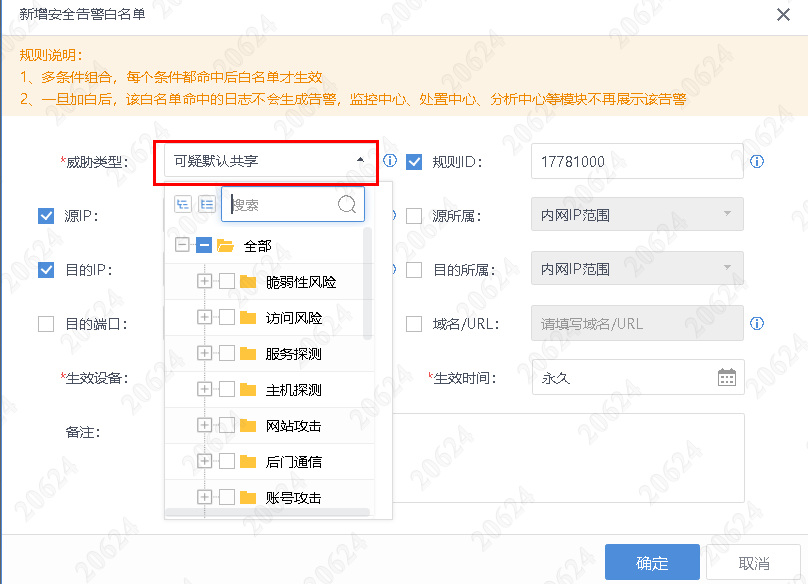Click the search magnifier icon
Image resolution: width=808 pixels, height=584 pixels.
point(347,204)
